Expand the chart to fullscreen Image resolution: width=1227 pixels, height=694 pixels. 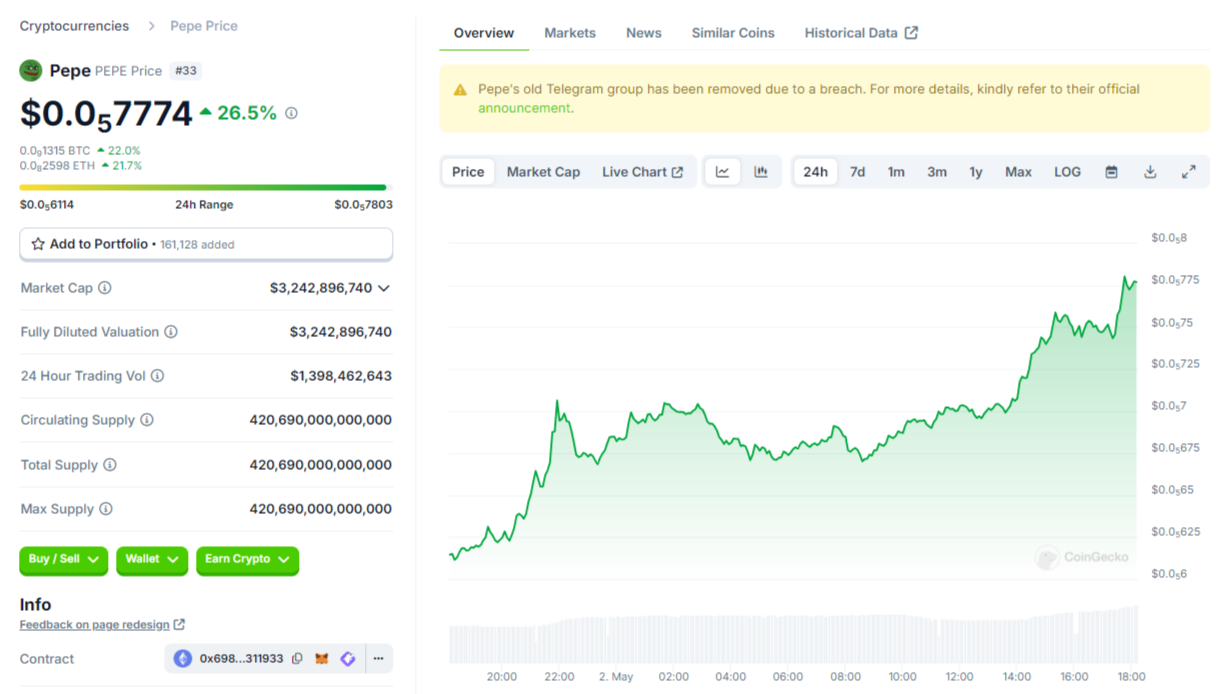pos(1189,171)
